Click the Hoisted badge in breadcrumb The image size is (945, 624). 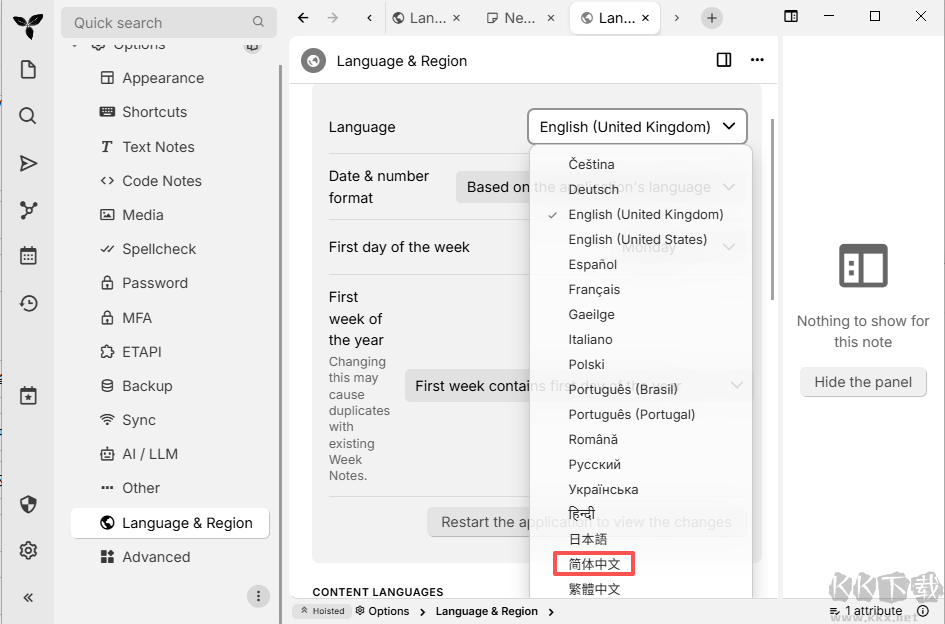pyautogui.click(x=322, y=611)
